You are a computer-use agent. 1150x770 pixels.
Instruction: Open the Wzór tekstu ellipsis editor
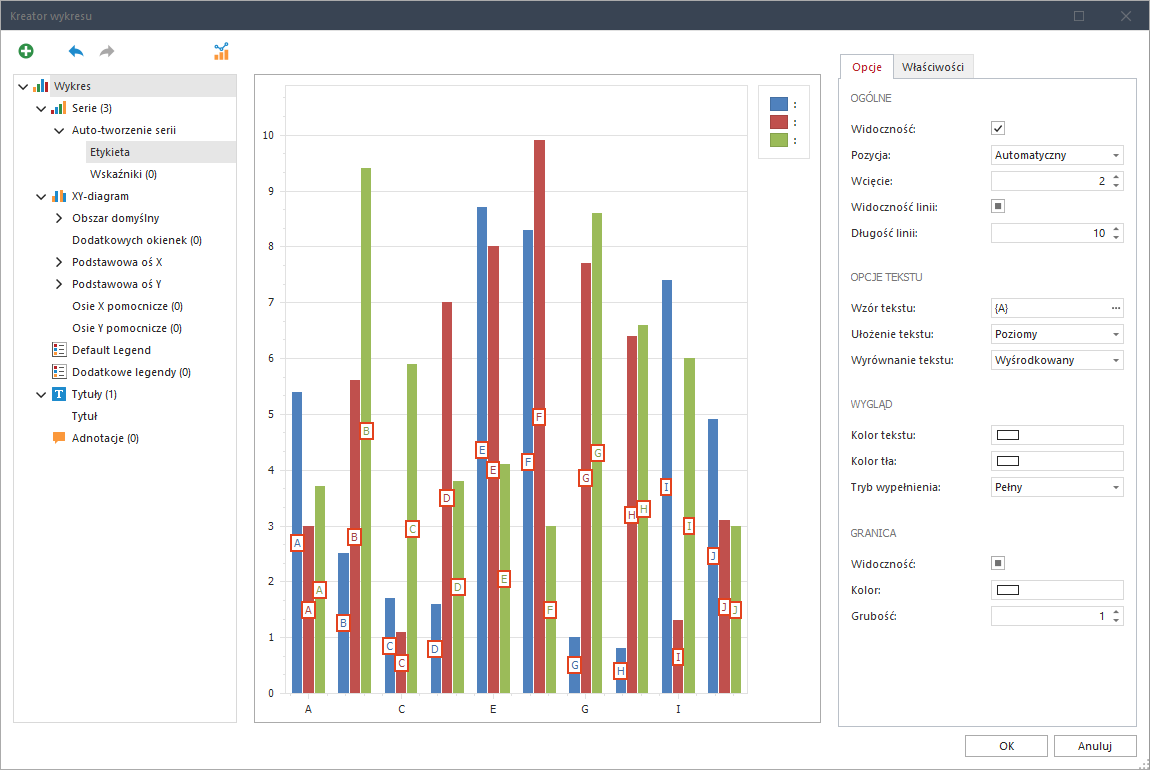click(x=1116, y=308)
